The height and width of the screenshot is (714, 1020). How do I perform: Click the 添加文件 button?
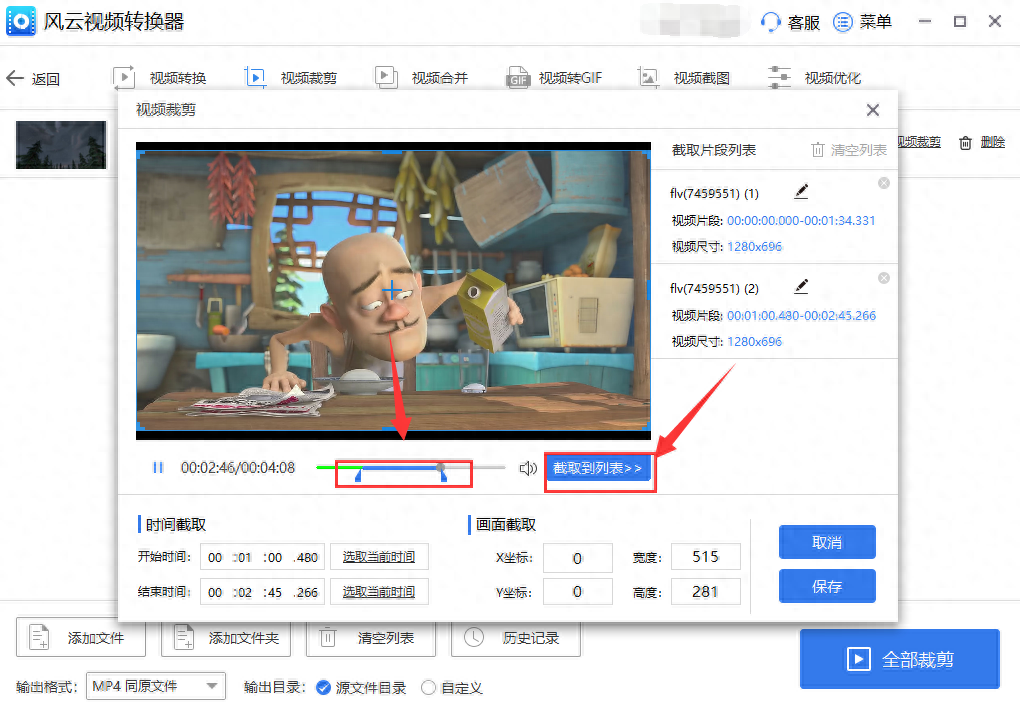pos(81,639)
